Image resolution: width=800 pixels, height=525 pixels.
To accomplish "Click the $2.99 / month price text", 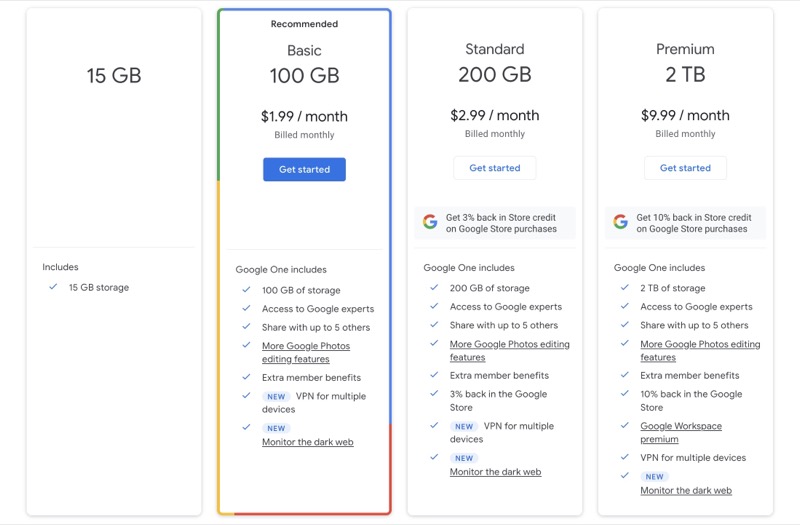I will coord(494,115).
